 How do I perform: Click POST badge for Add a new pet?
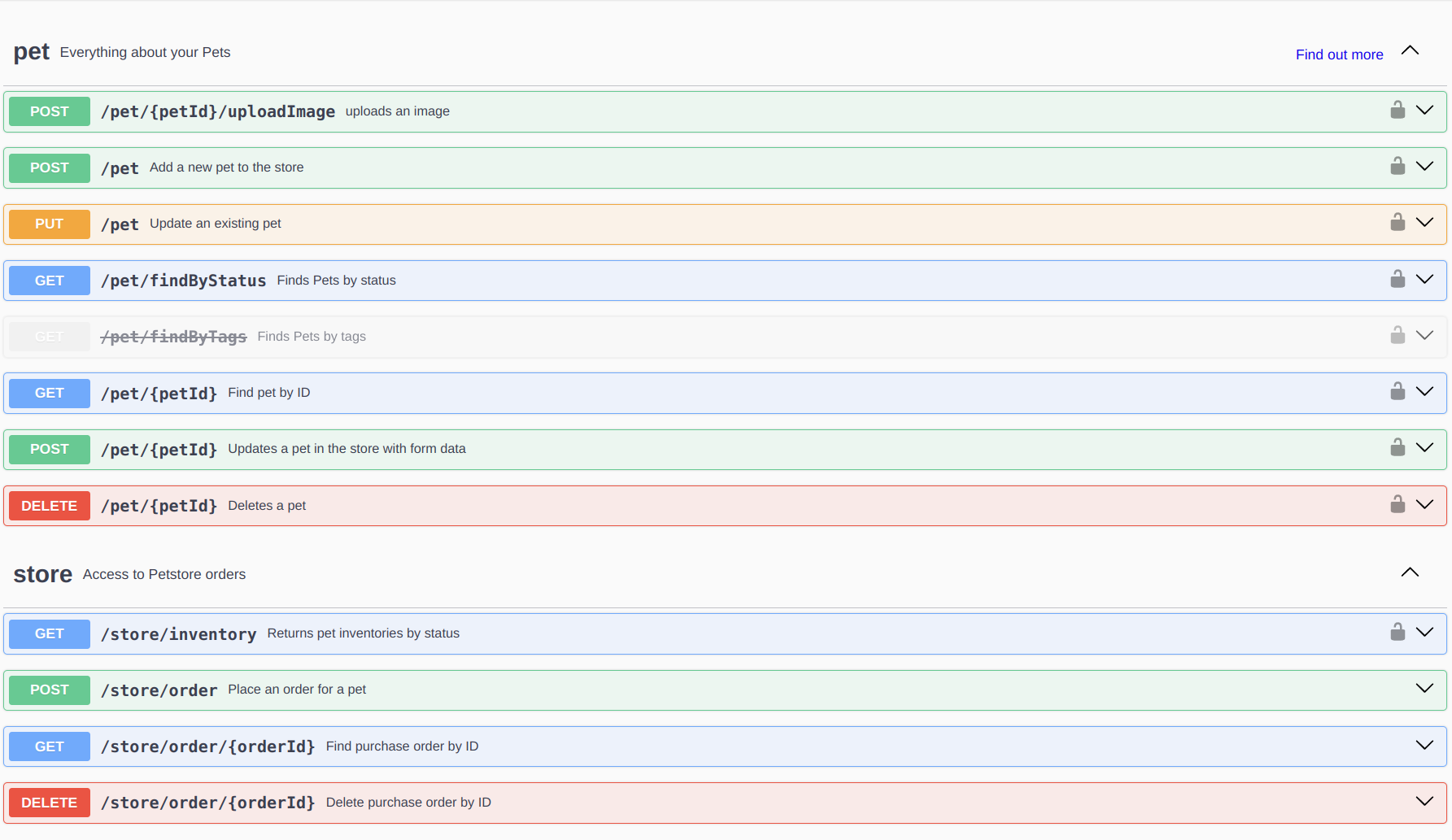(50, 168)
